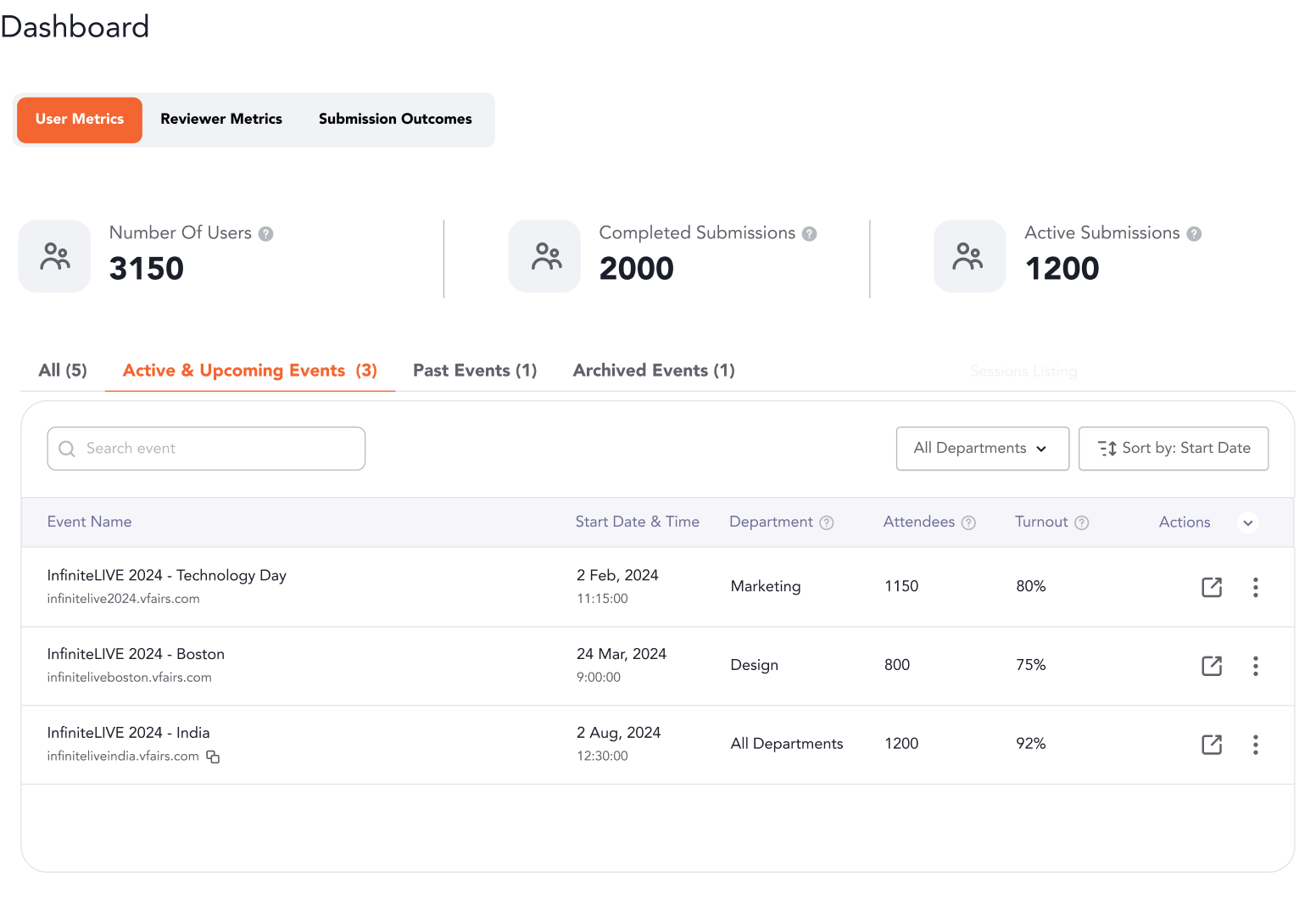The image size is (1316, 905).
Task: Click the Turnout column help icon
Action: [1081, 522]
